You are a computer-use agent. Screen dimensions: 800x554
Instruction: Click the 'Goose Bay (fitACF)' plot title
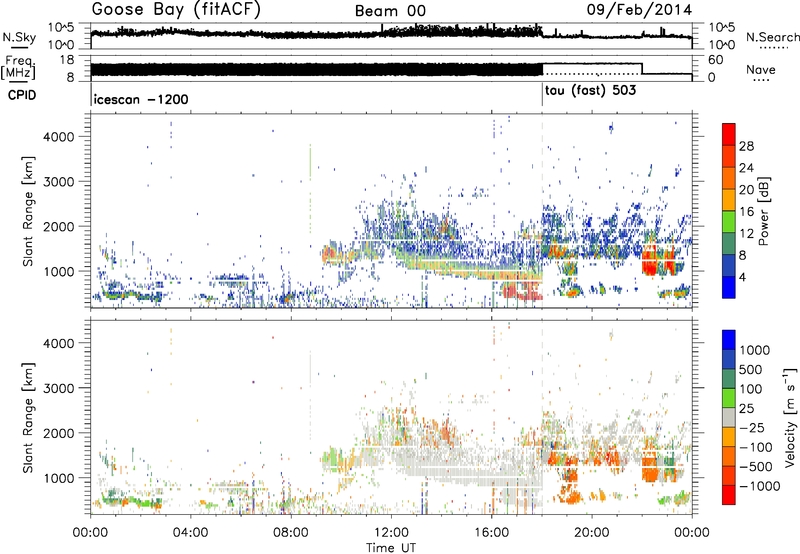(x=176, y=10)
